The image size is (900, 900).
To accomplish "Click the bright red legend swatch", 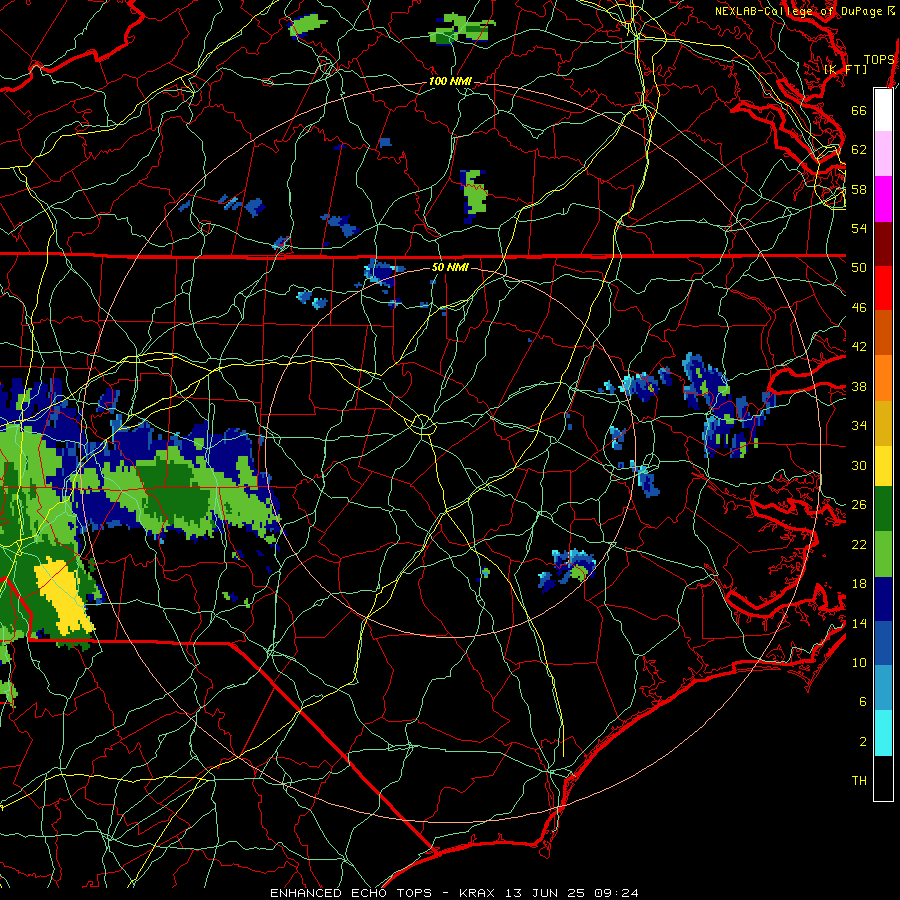I will pyautogui.click(x=883, y=288).
